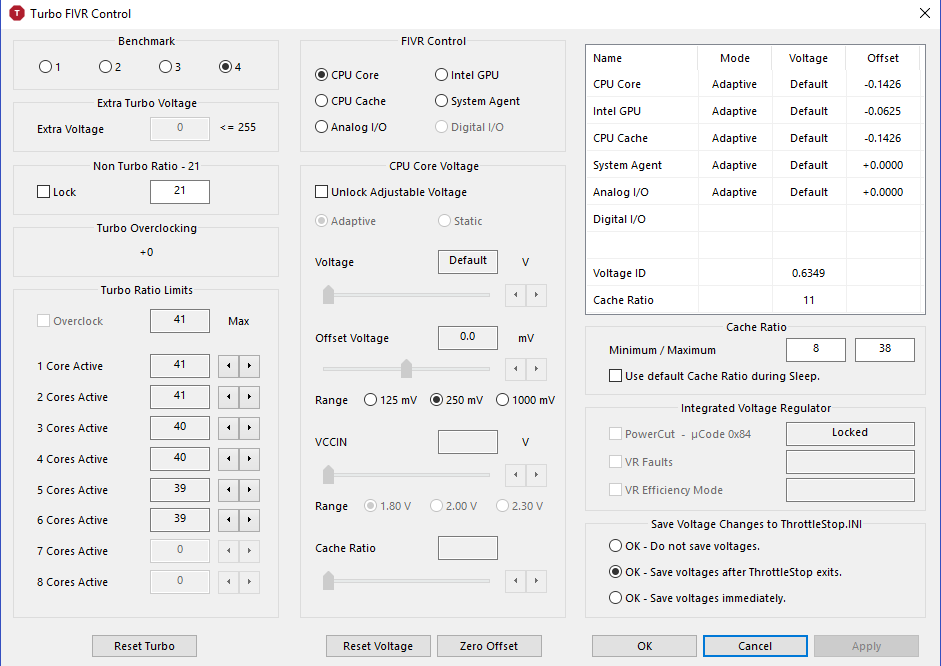
Task: Click the Zero Offset button
Action: click(x=489, y=646)
